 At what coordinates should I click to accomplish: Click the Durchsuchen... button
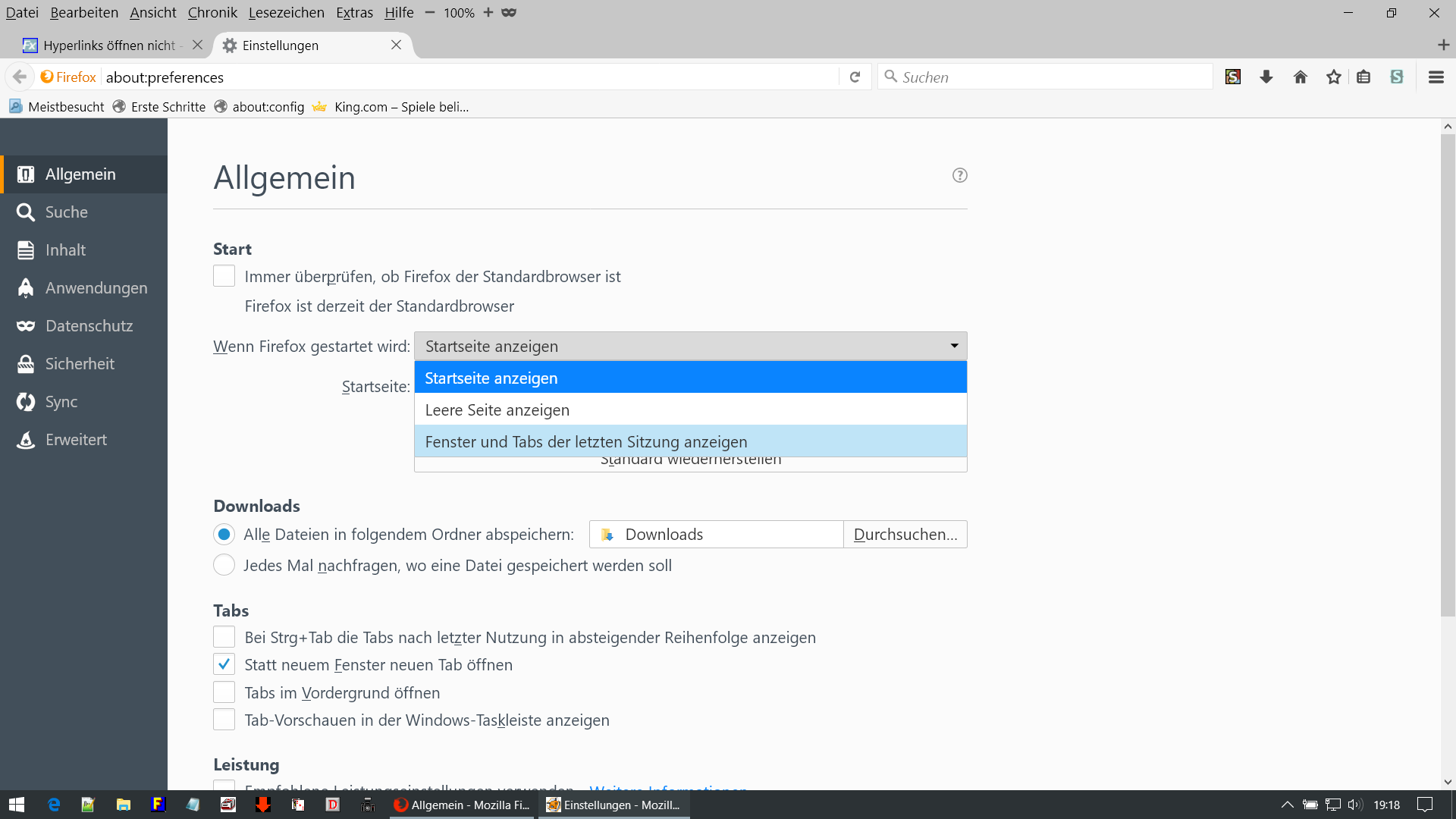tap(905, 535)
